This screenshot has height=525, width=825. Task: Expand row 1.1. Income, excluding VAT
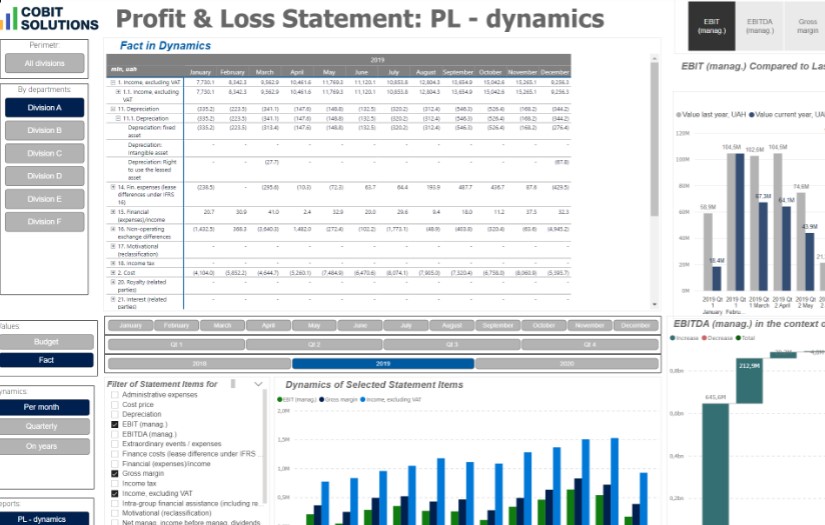pyautogui.click(x=118, y=92)
